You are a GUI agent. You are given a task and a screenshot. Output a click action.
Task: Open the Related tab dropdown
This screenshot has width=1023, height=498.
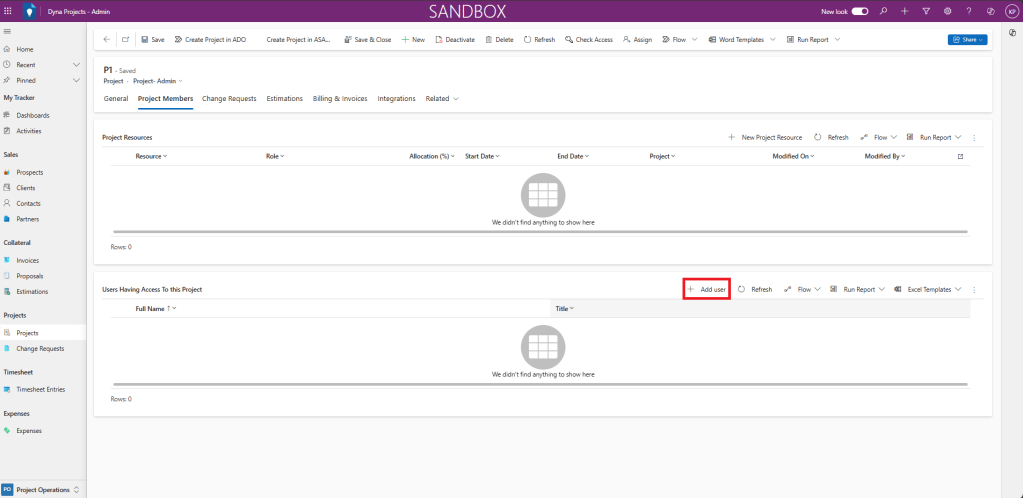[442, 99]
